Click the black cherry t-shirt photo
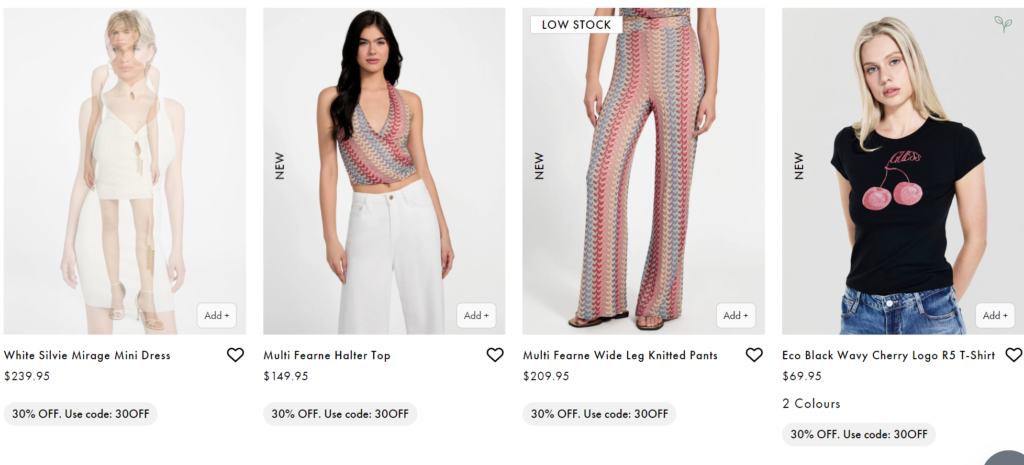This screenshot has width=1024, height=465. click(903, 170)
